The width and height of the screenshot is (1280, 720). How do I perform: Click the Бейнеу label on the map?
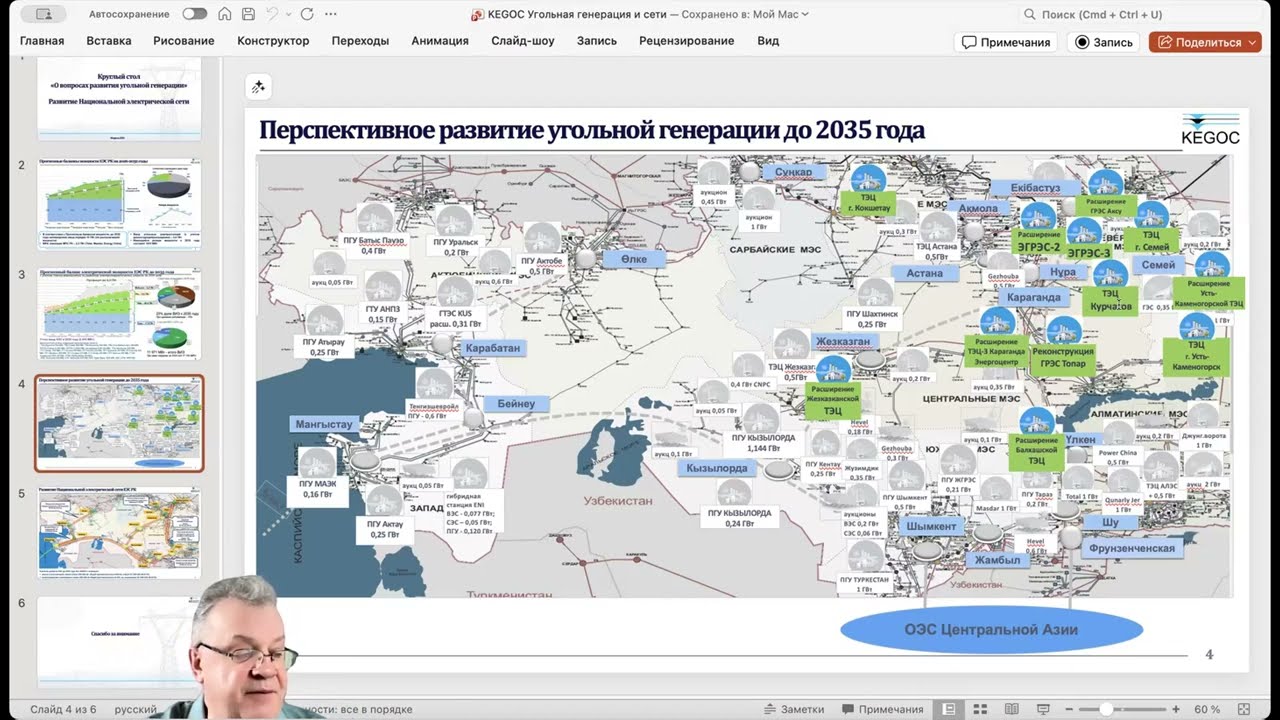[516, 404]
